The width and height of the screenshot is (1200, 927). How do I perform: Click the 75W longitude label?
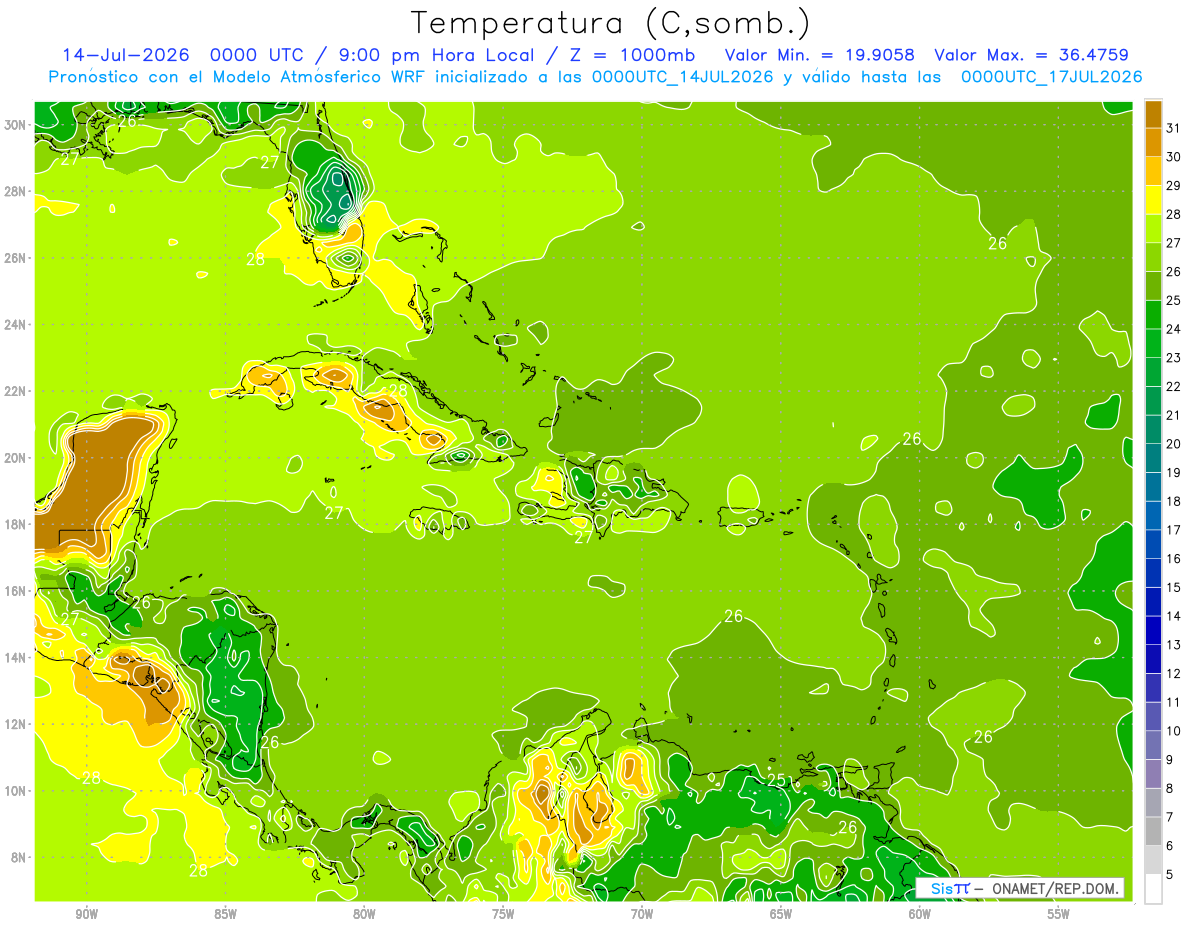(503, 914)
